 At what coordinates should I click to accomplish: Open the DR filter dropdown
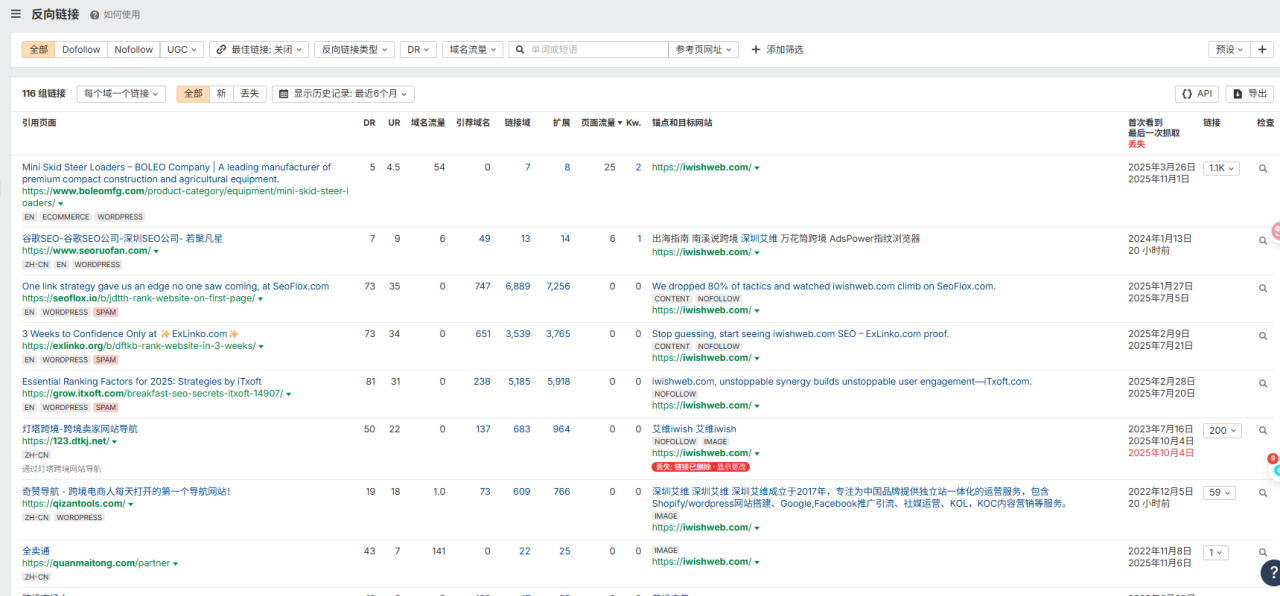click(418, 48)
